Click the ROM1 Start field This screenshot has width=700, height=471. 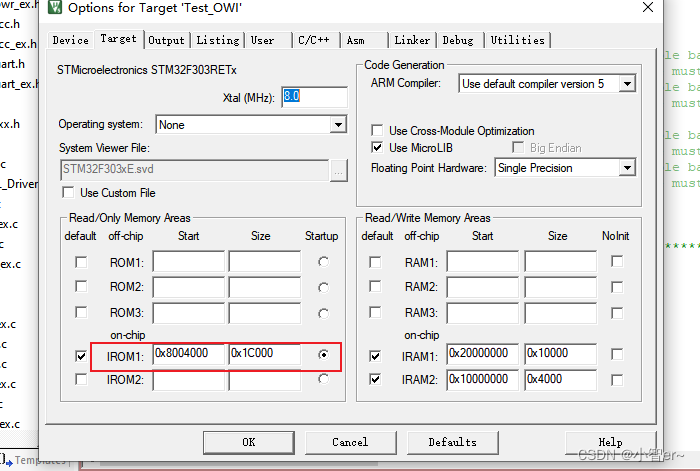tap(188, 261)
